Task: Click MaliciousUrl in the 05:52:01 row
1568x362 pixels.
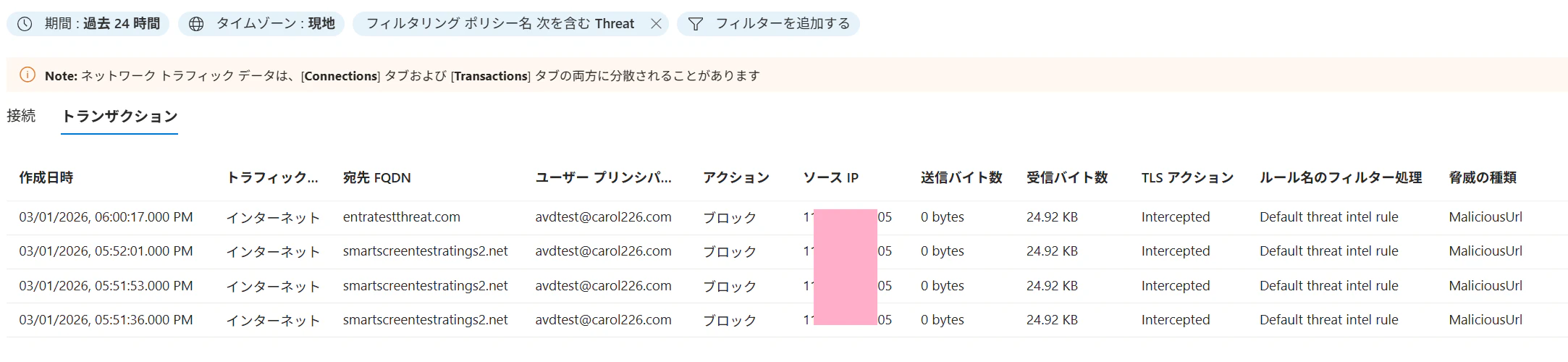Action: pos(1485,251)
